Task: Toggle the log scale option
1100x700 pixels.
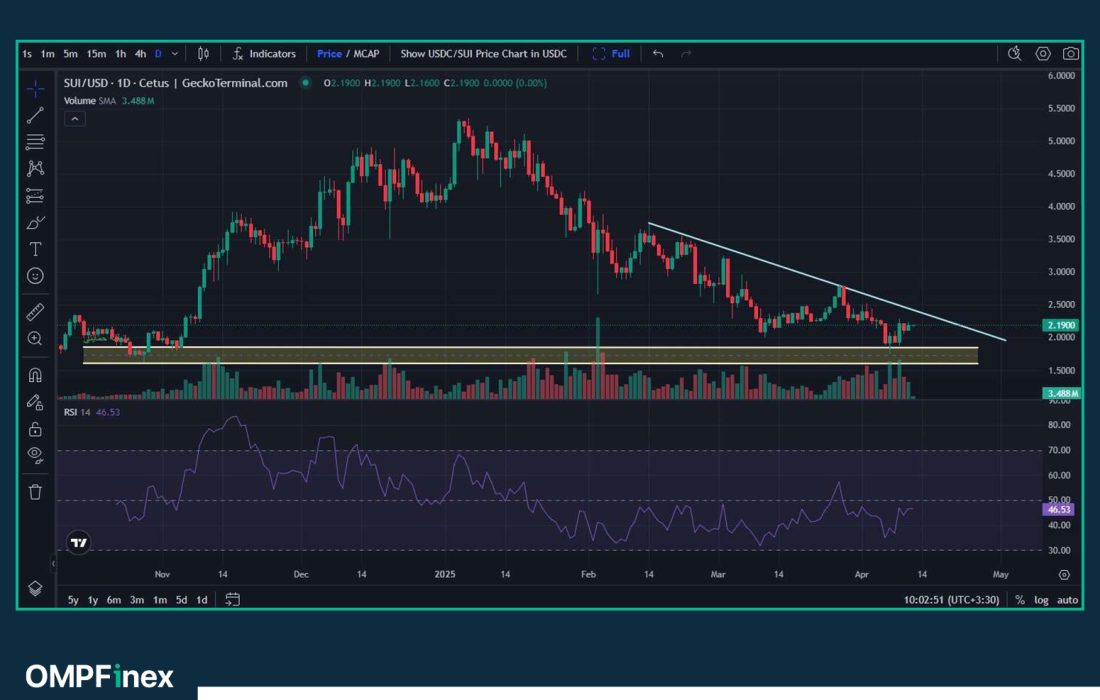Action: [1042, 600]
